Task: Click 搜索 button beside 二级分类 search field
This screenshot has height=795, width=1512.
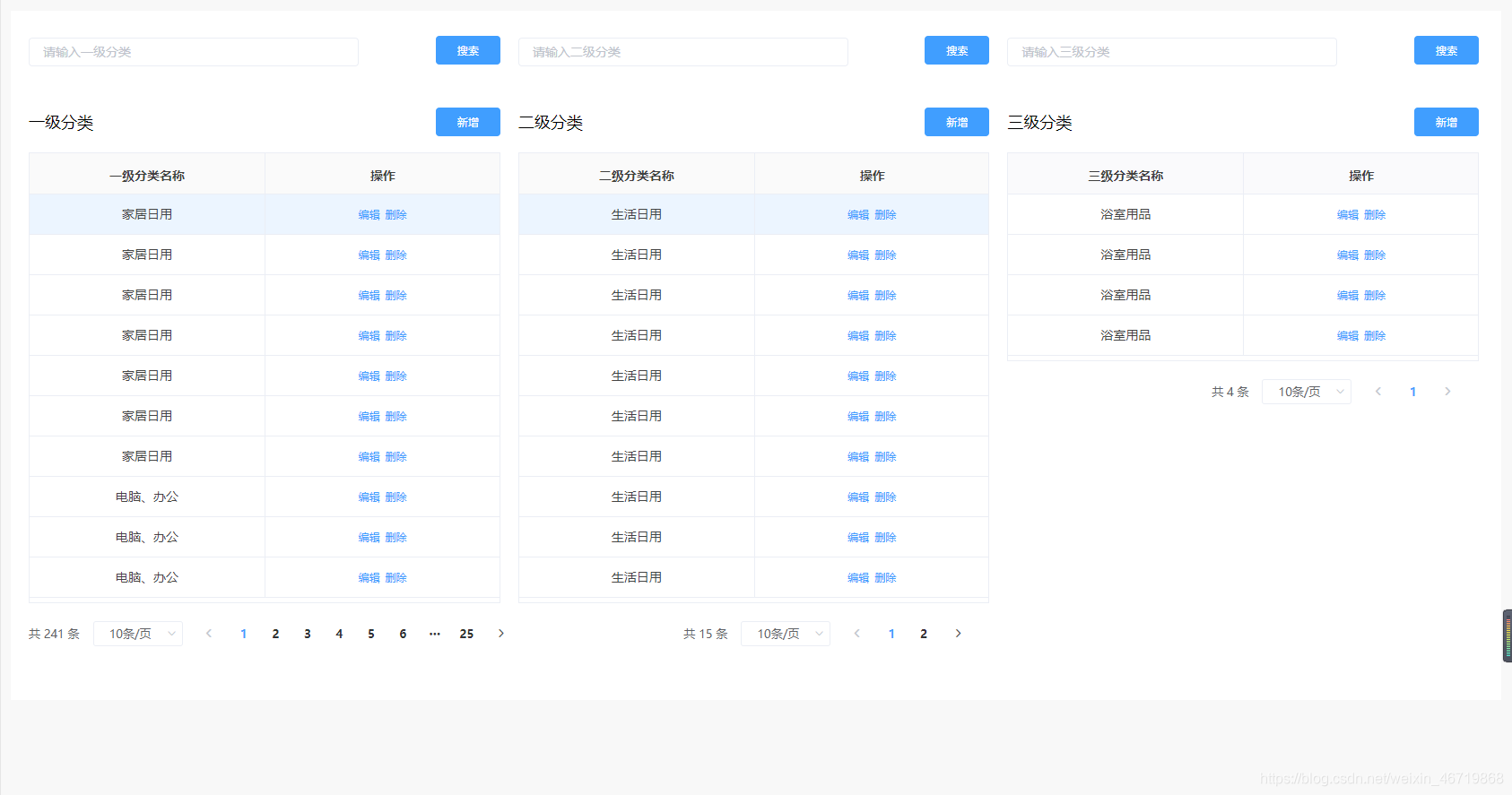Action: point(957,50)
